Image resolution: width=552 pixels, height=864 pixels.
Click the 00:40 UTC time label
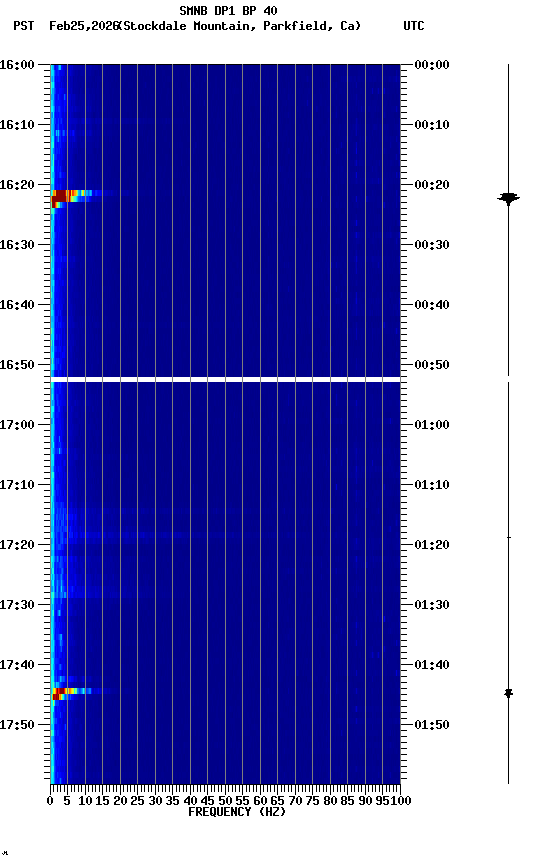click(x=432, y=305)
